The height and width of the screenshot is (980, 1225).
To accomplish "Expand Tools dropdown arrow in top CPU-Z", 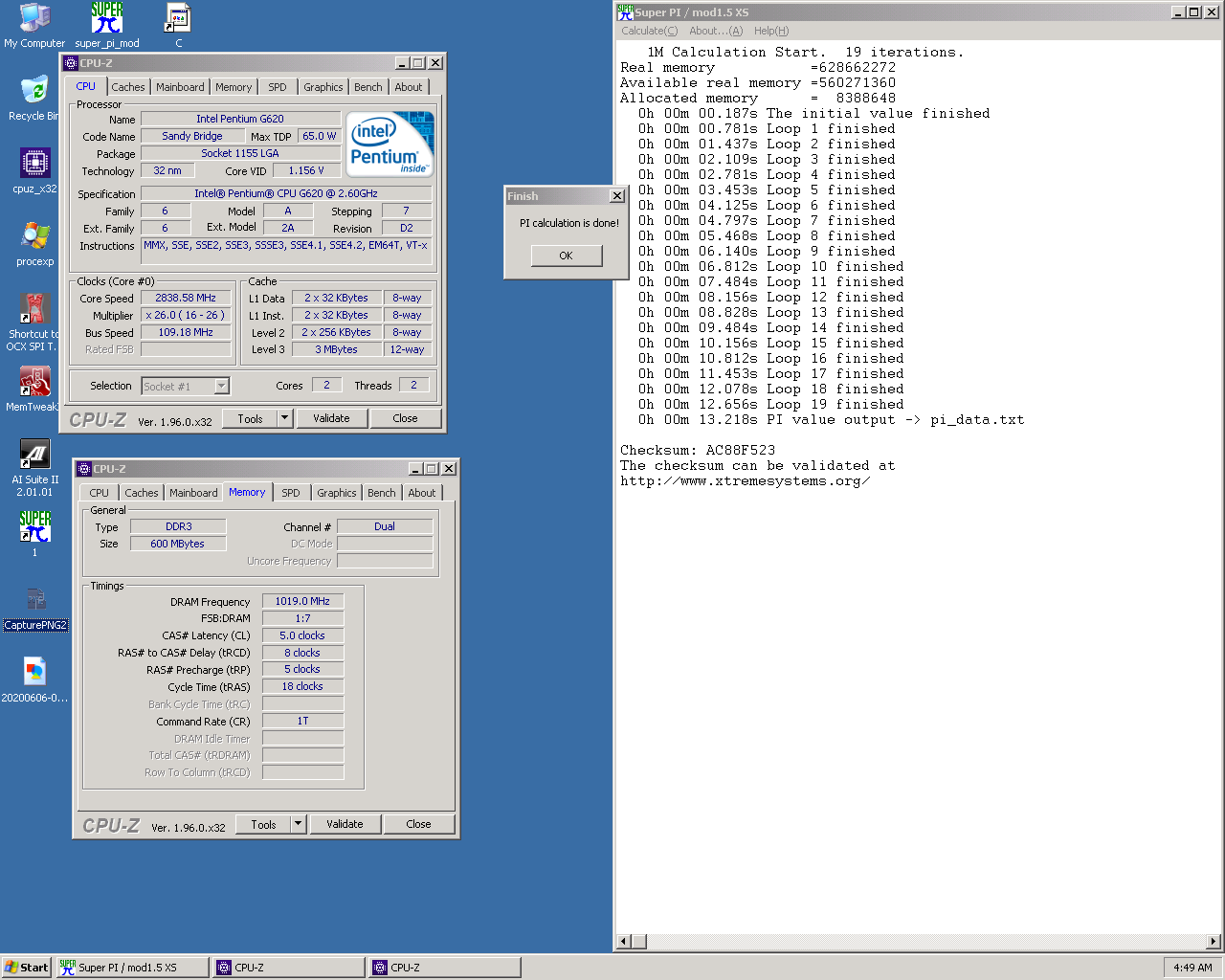I will click(284, 418).
